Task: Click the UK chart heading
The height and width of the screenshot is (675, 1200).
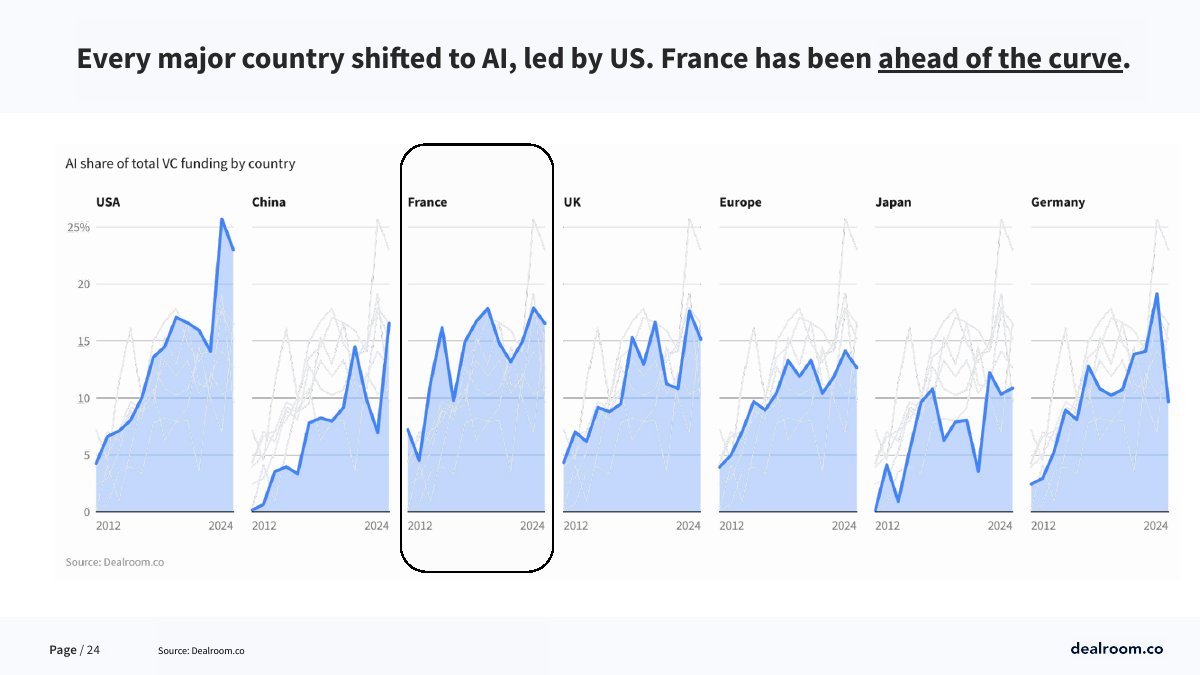Action: tap(572, 202)
